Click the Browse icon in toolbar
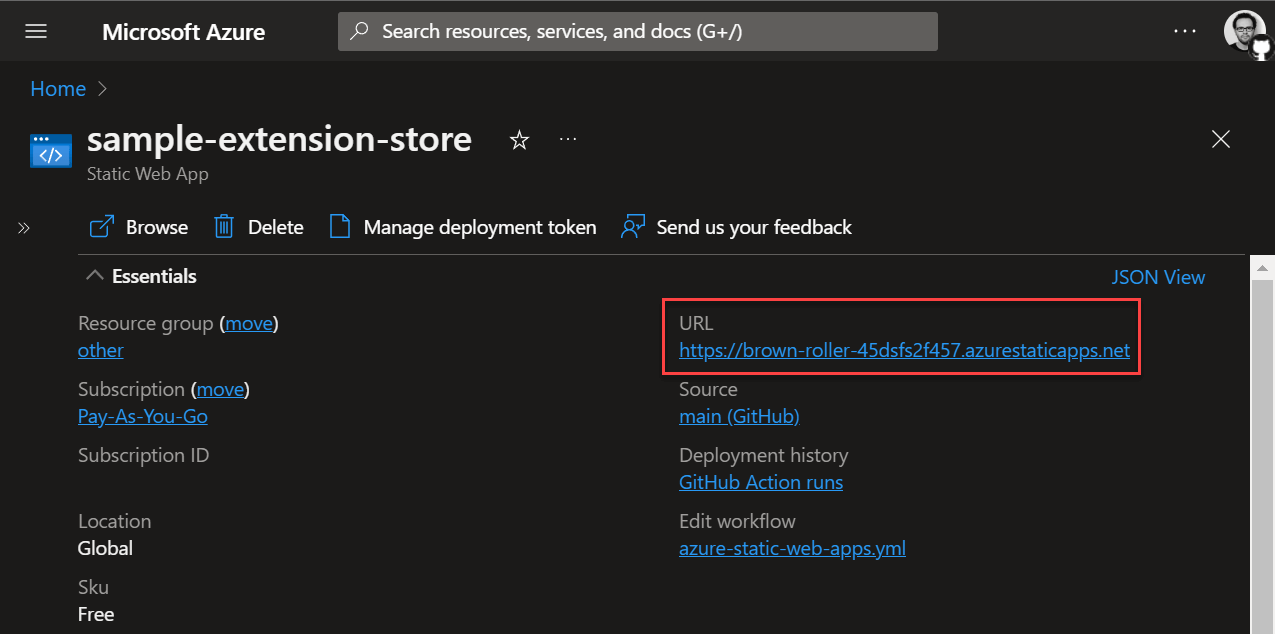This screenshot has width=1275, height=634. click(x=101, y=227)
